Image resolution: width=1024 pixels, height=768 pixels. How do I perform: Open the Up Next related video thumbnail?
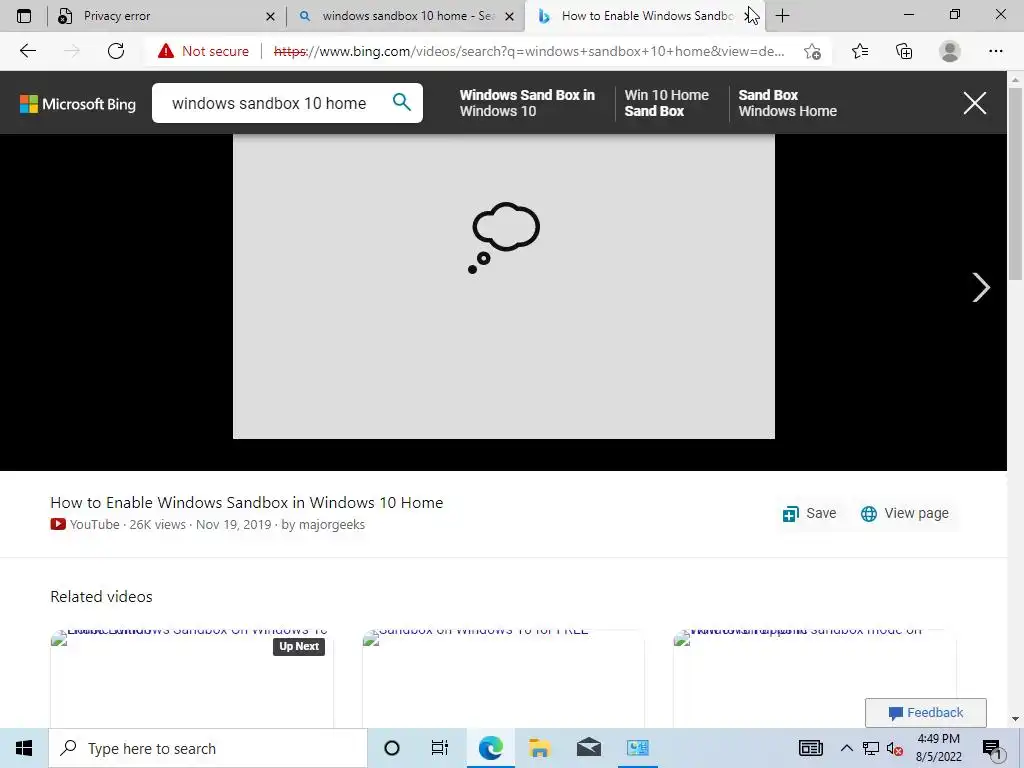coord(191,679)
